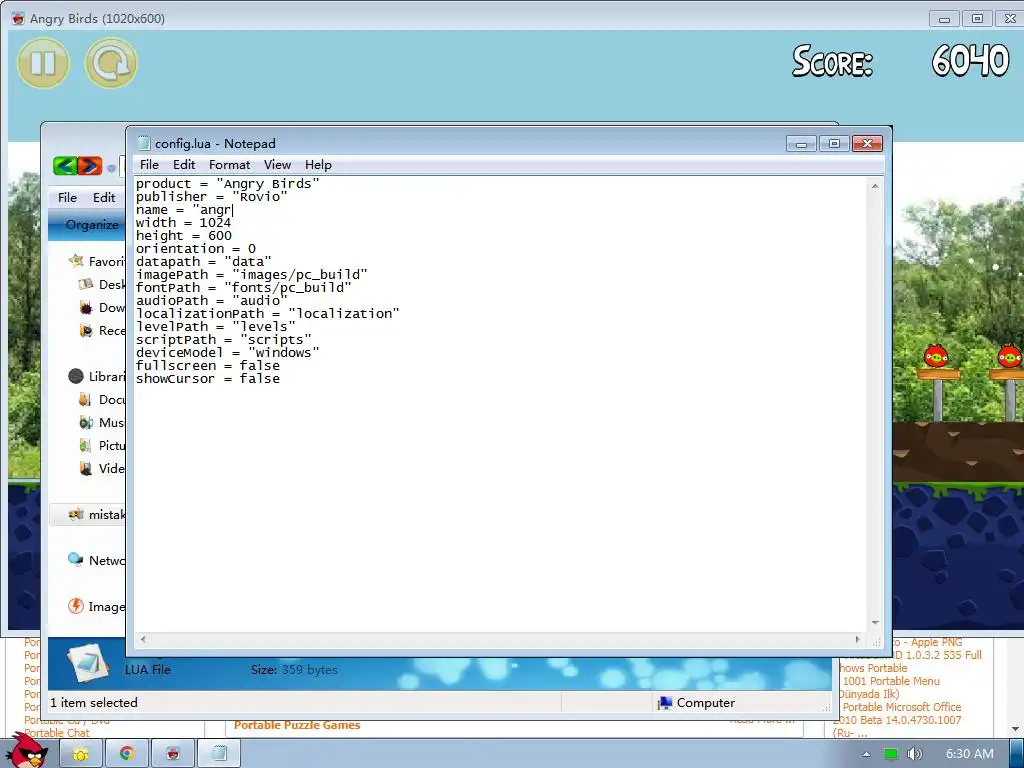This screenshot has height=768, width=1024.
Task: Open Explorer's Organize menu
Action: point(91,225)
